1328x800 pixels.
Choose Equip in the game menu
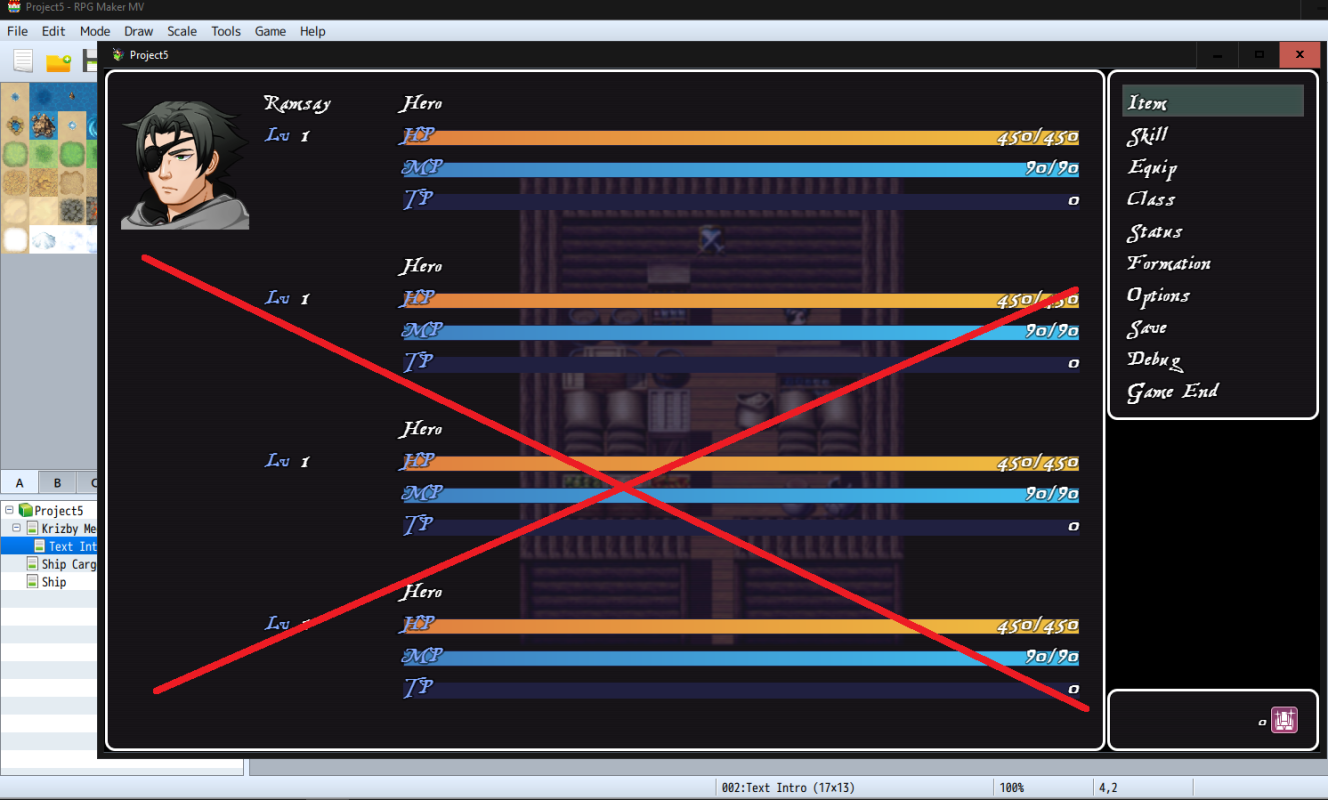(1152, 167)
